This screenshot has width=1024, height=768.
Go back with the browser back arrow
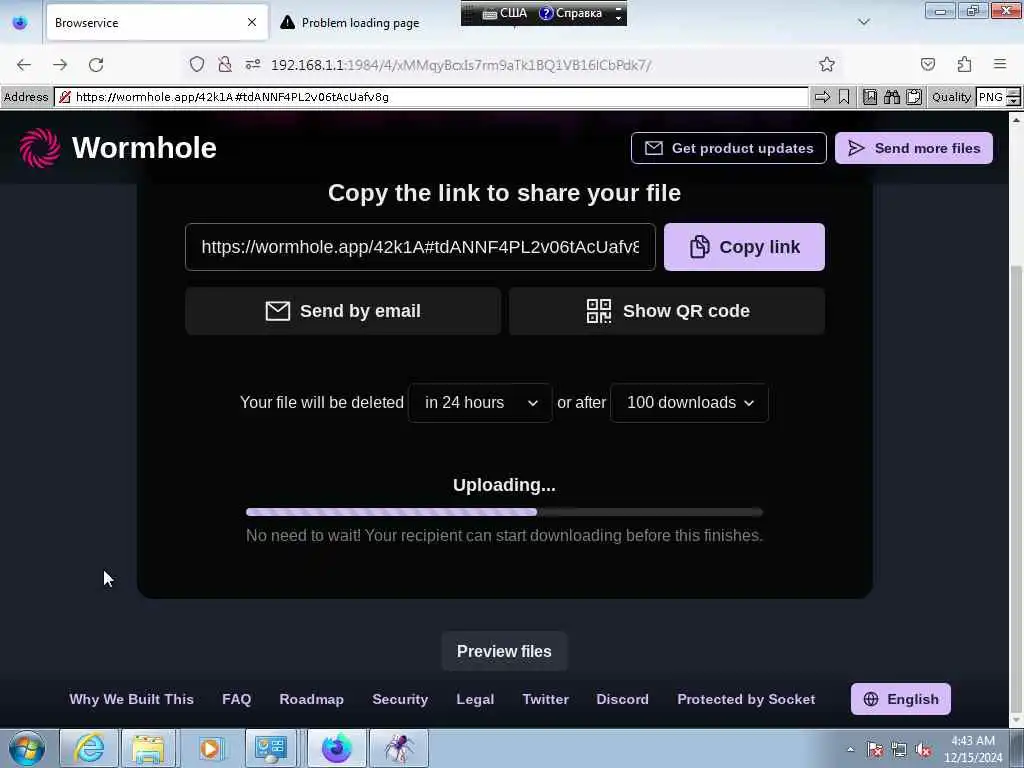(x=24, y=65)
